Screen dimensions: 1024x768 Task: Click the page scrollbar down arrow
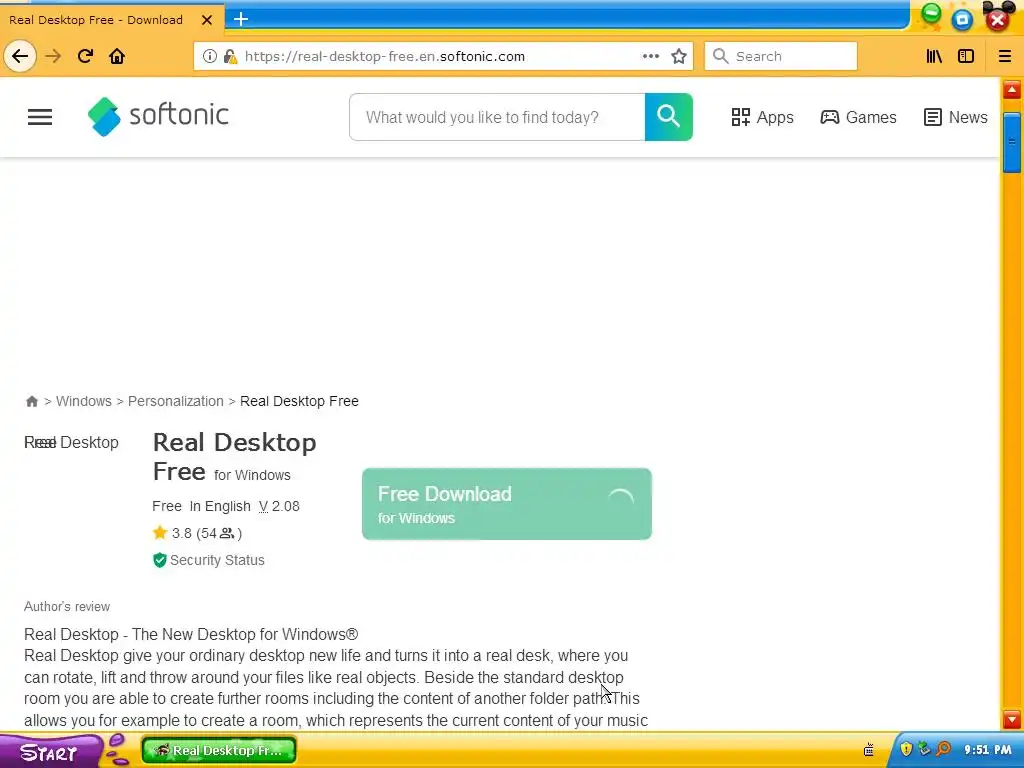point(1012,720)
